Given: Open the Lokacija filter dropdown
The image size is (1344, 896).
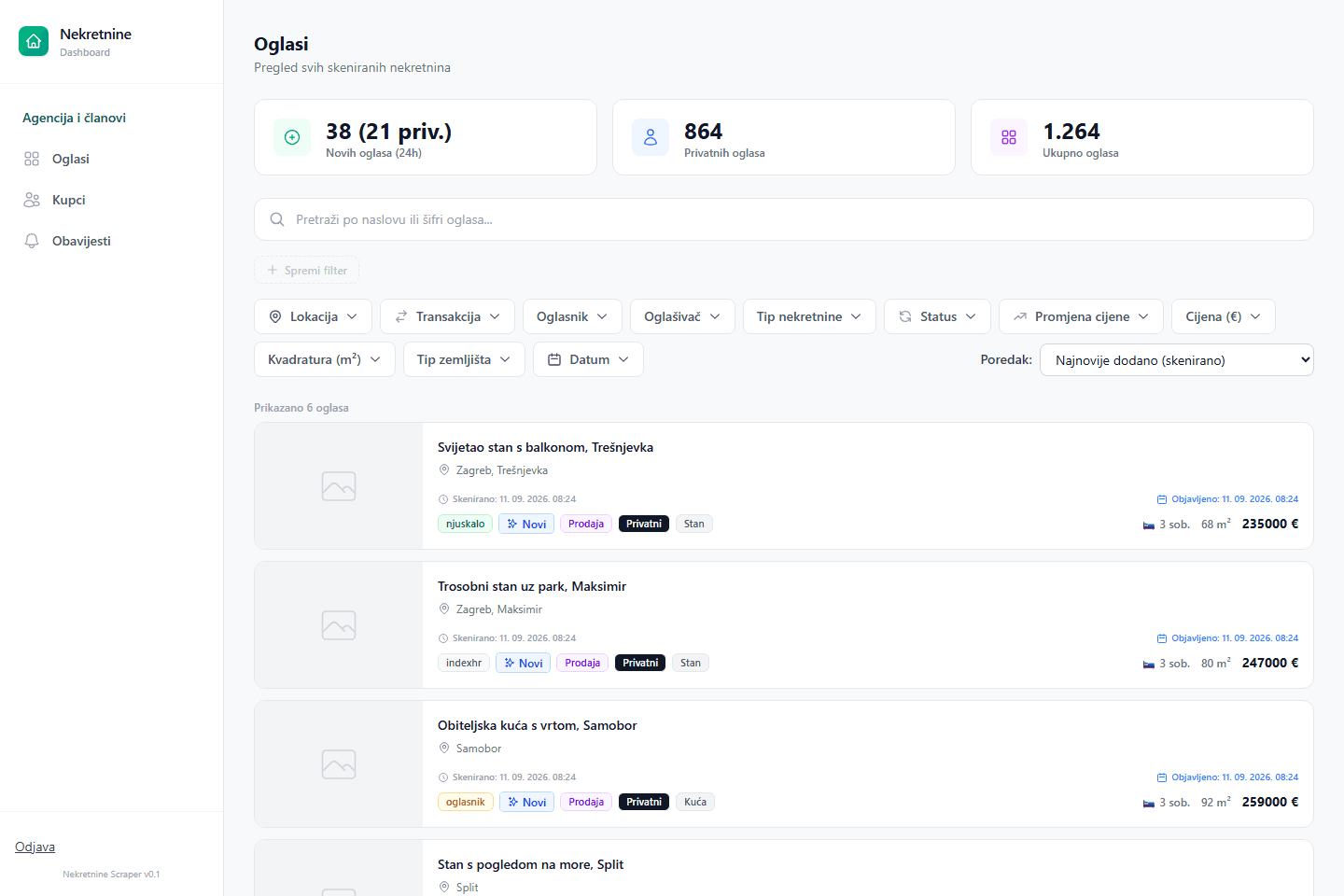Looking at the screenshot, I should point(313,316).
